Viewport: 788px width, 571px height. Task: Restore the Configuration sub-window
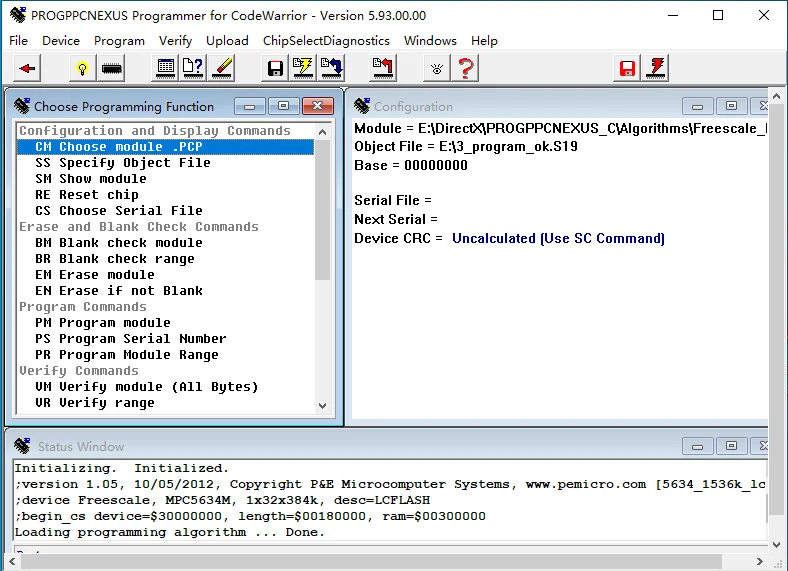[x=732, y=106]
